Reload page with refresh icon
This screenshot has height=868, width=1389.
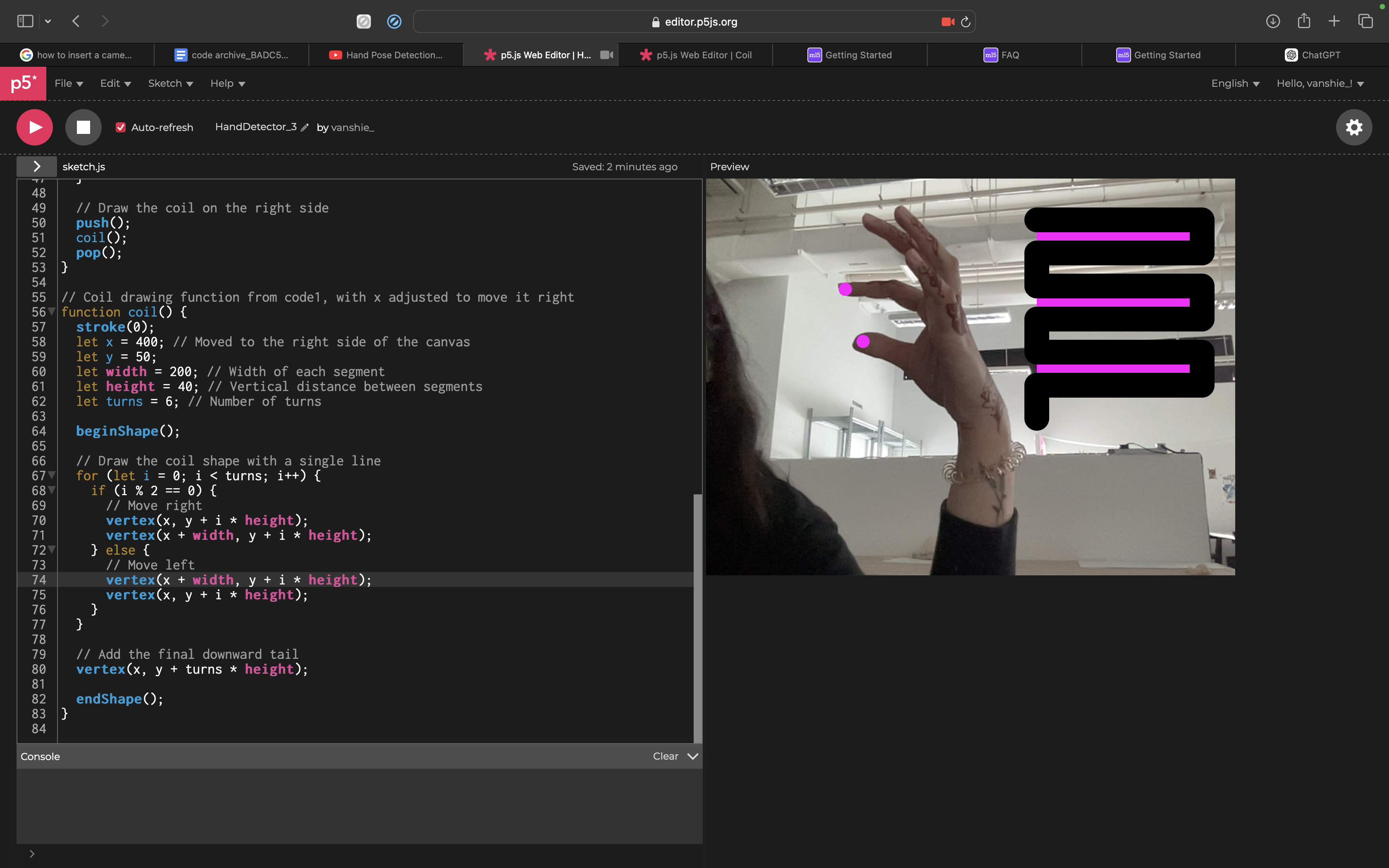[x=965, y=22]
